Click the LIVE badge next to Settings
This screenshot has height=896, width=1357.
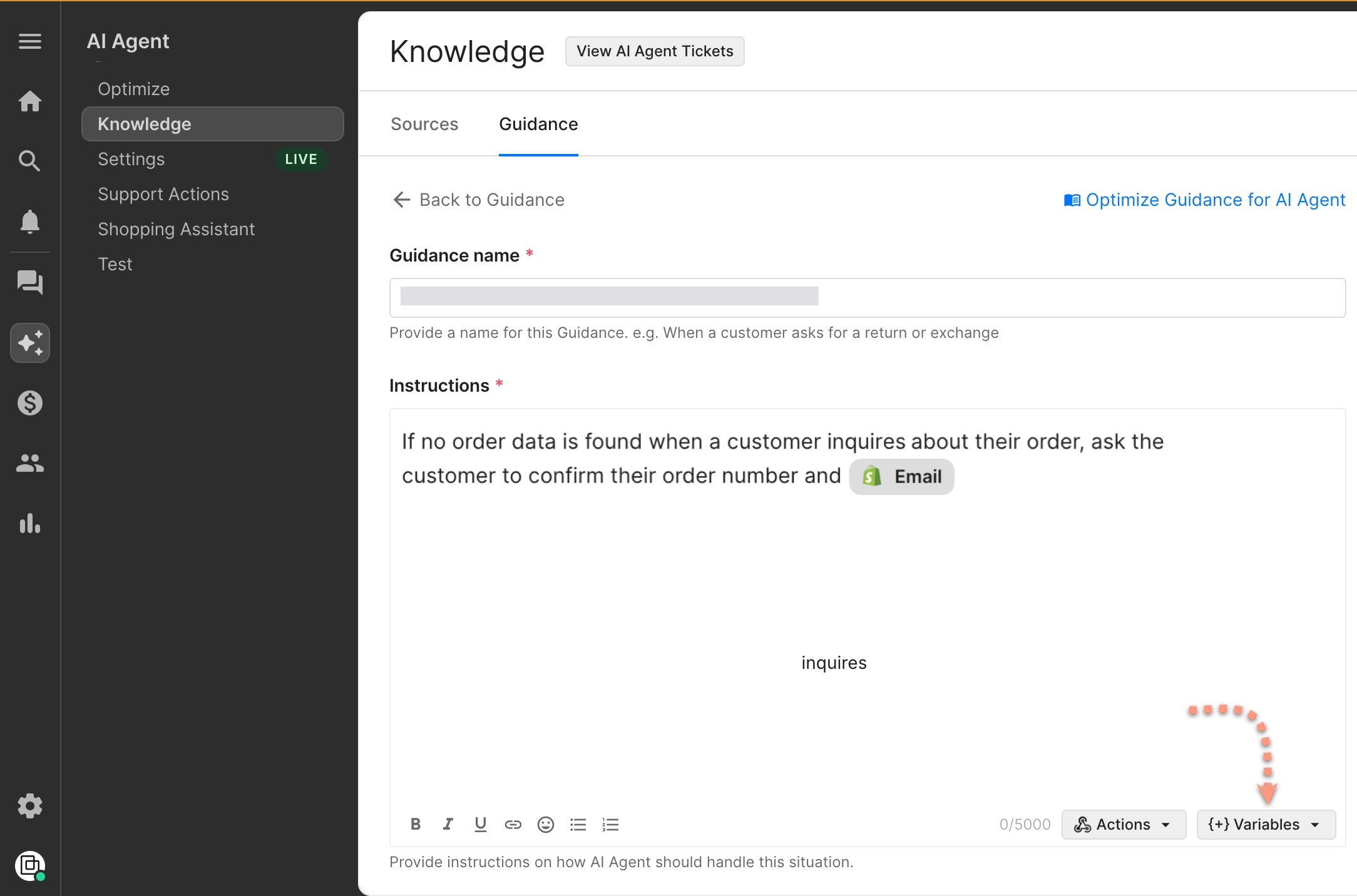click(301, 159)
